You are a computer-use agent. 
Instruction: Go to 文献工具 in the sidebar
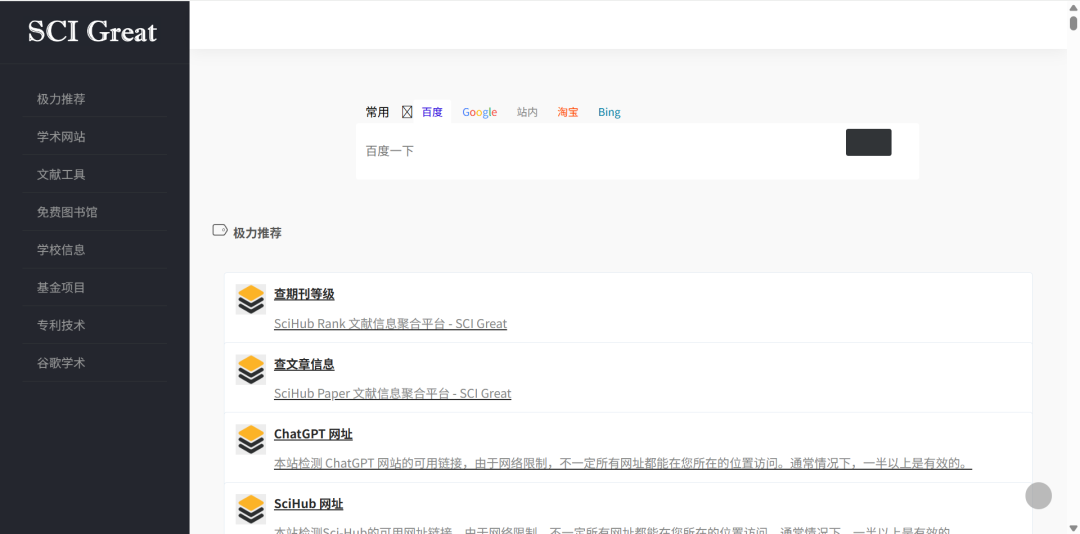(61, 174)
